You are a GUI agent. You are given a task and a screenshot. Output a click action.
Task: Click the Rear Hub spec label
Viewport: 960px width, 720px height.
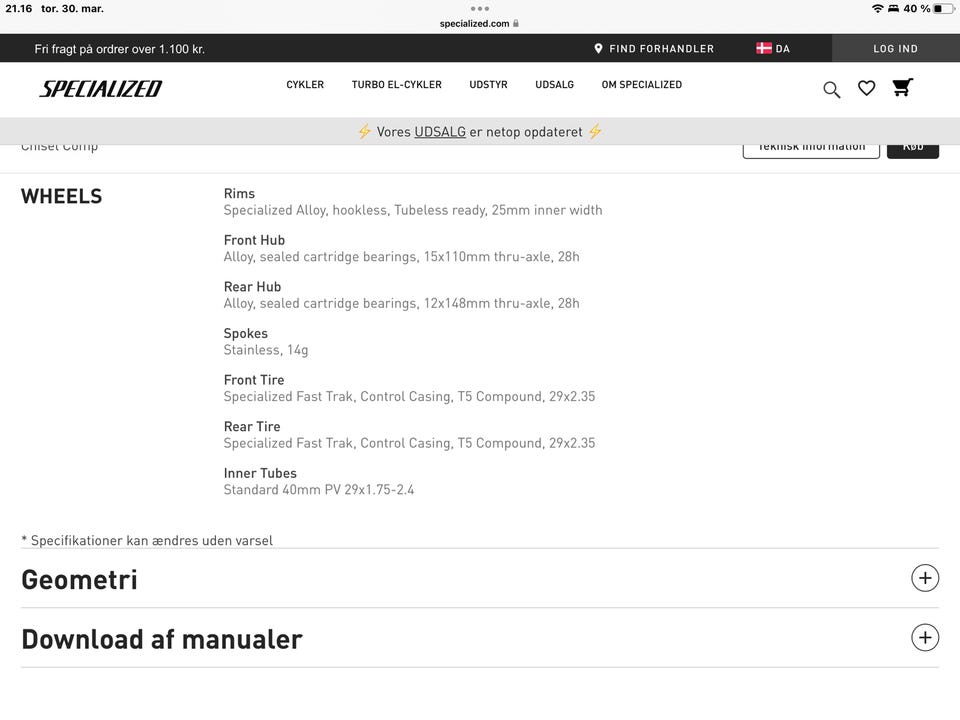pyautogui.click(x=252, y=287)
